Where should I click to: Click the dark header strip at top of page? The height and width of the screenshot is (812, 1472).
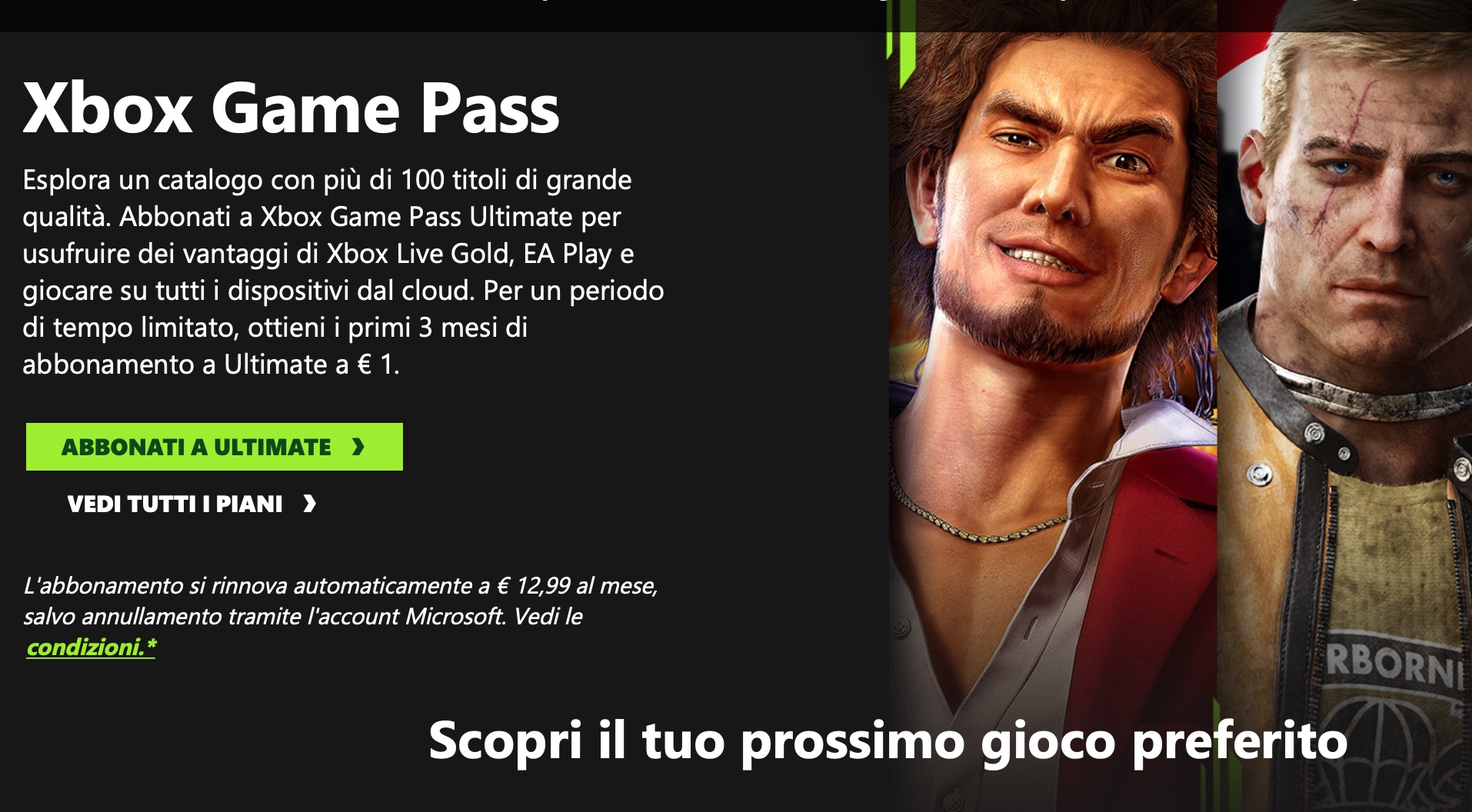click(x=736, y=15)
